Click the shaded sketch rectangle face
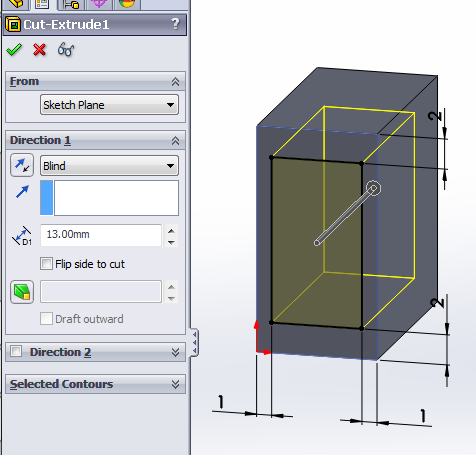Image resolution: width=476 pixels, height=455 pixels. [x=317, y=243]
